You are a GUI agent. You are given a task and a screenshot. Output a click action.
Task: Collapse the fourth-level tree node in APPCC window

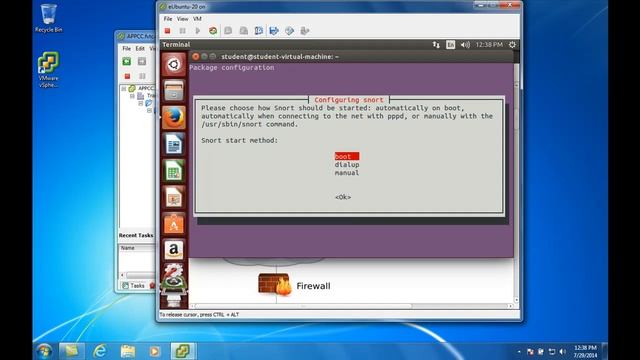(x=149, y=111)
